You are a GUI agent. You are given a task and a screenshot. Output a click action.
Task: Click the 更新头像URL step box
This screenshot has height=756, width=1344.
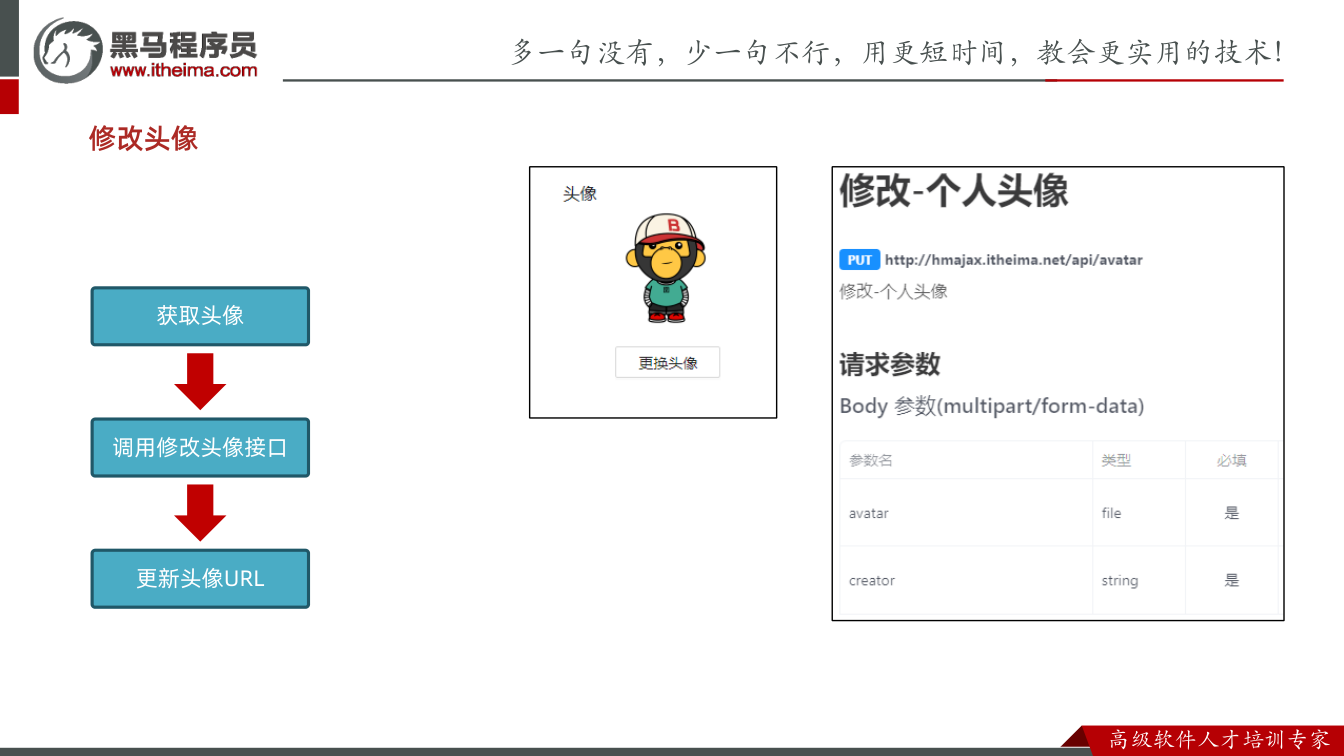coord(200,578)
